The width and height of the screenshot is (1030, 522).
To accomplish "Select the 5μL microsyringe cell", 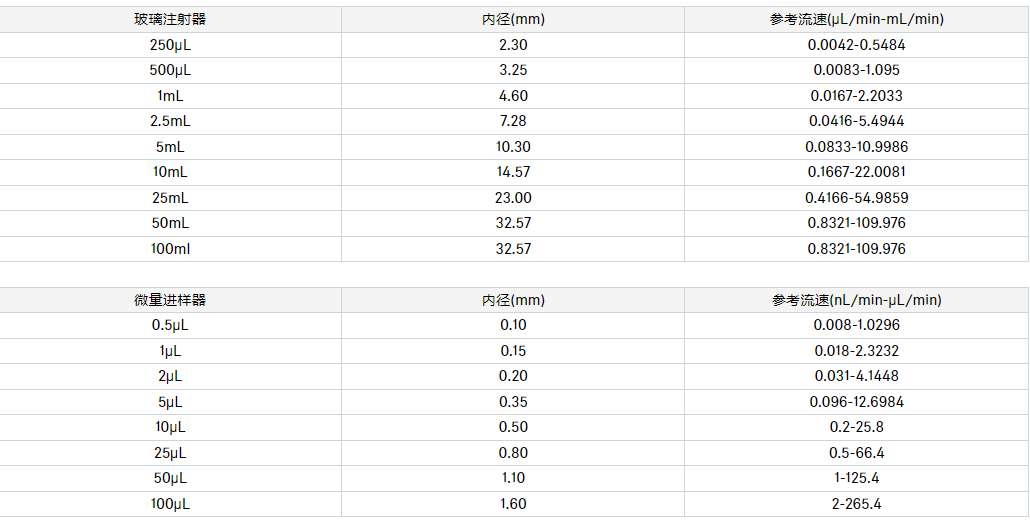I will point(170,402).
